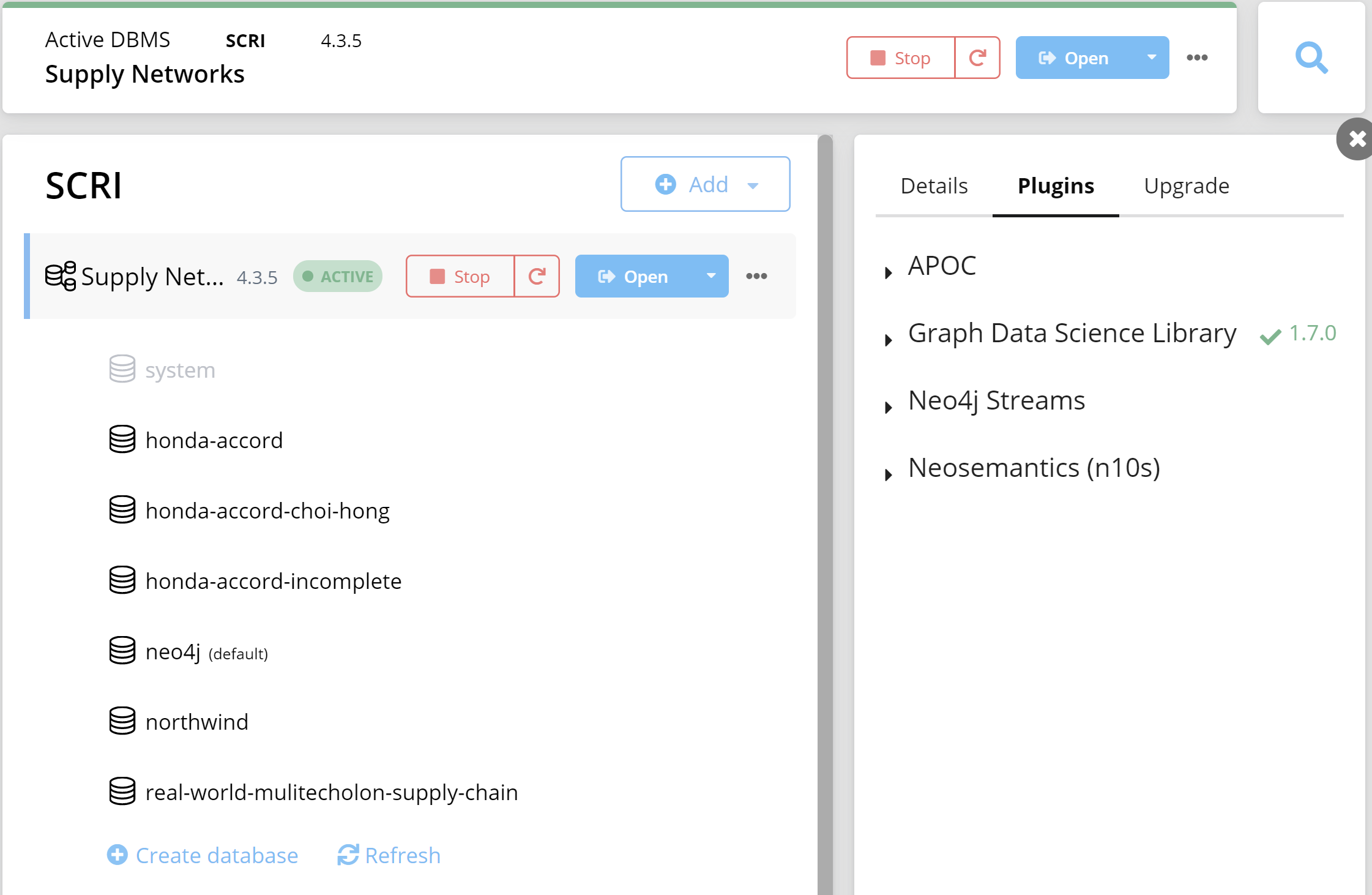The height and width of the screenshot is (895, 1372).
Task: Open the Add dropdown in SCRI project
Action: [x=705, y=184]
